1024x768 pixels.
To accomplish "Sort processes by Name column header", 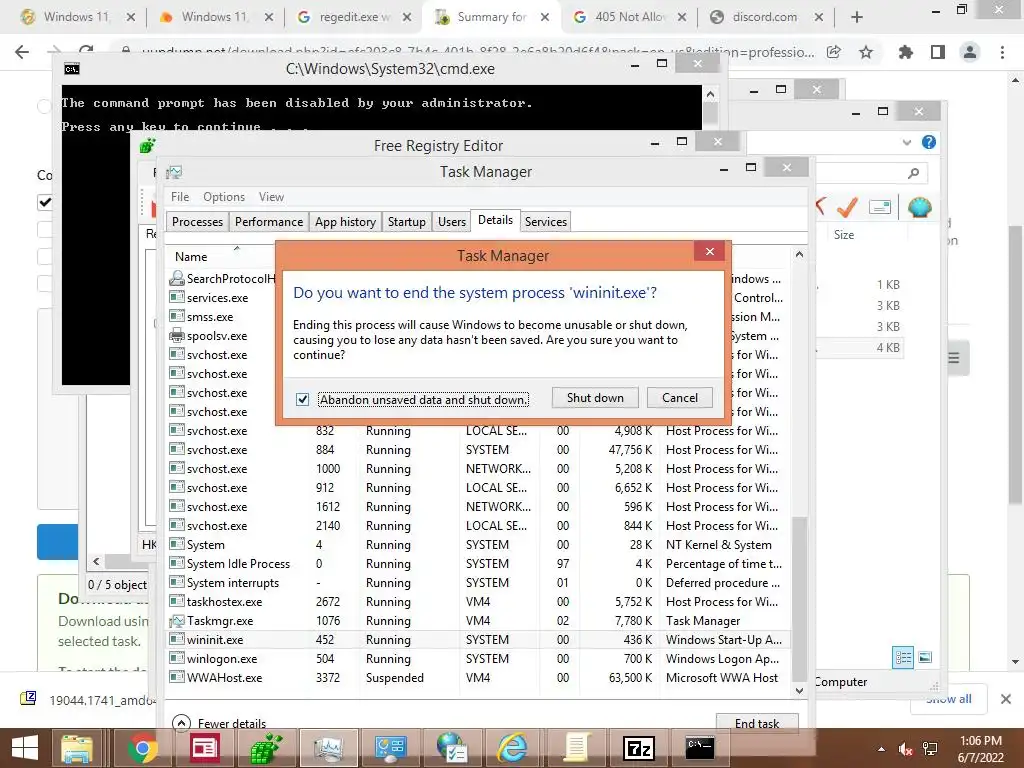I will click(x=191, y=257).
